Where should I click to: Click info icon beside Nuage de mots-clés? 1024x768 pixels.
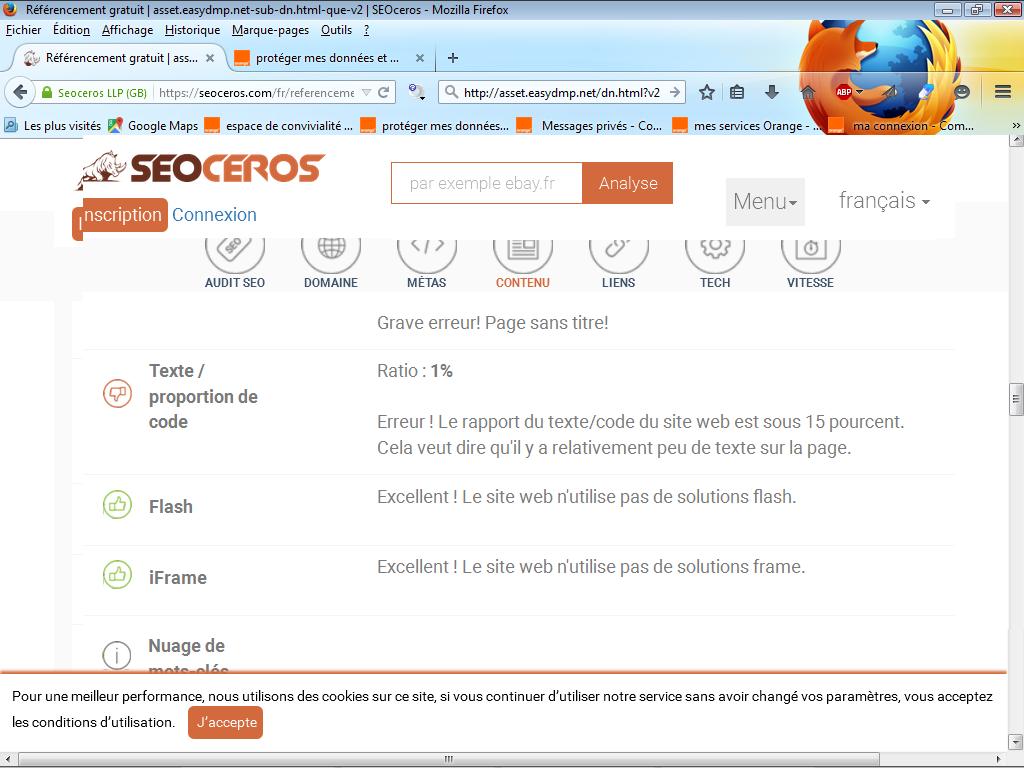click(x=117, y=656)
